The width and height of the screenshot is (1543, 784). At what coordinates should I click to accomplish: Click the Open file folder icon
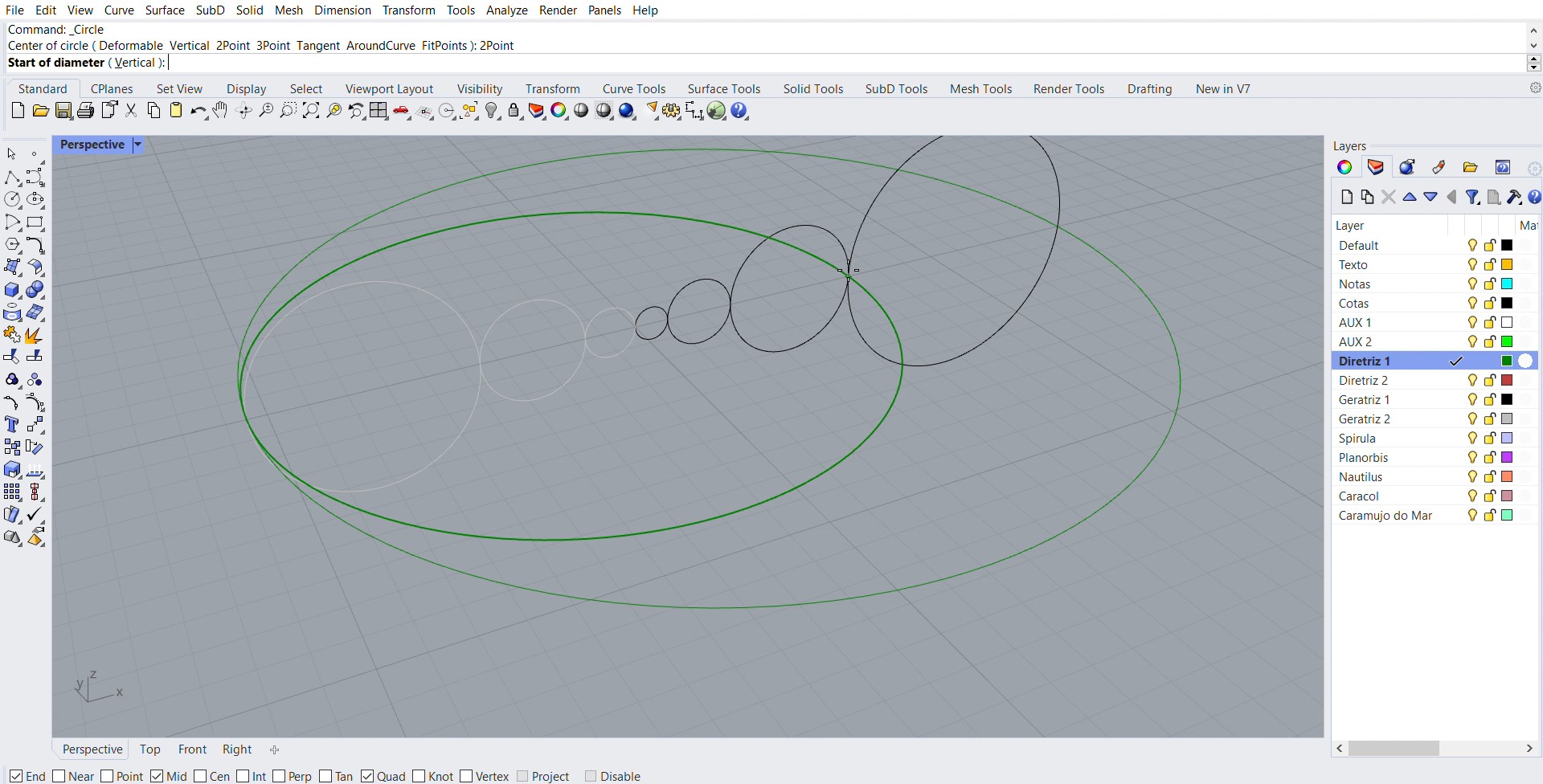pyautogui.click(x=40, y=111)
